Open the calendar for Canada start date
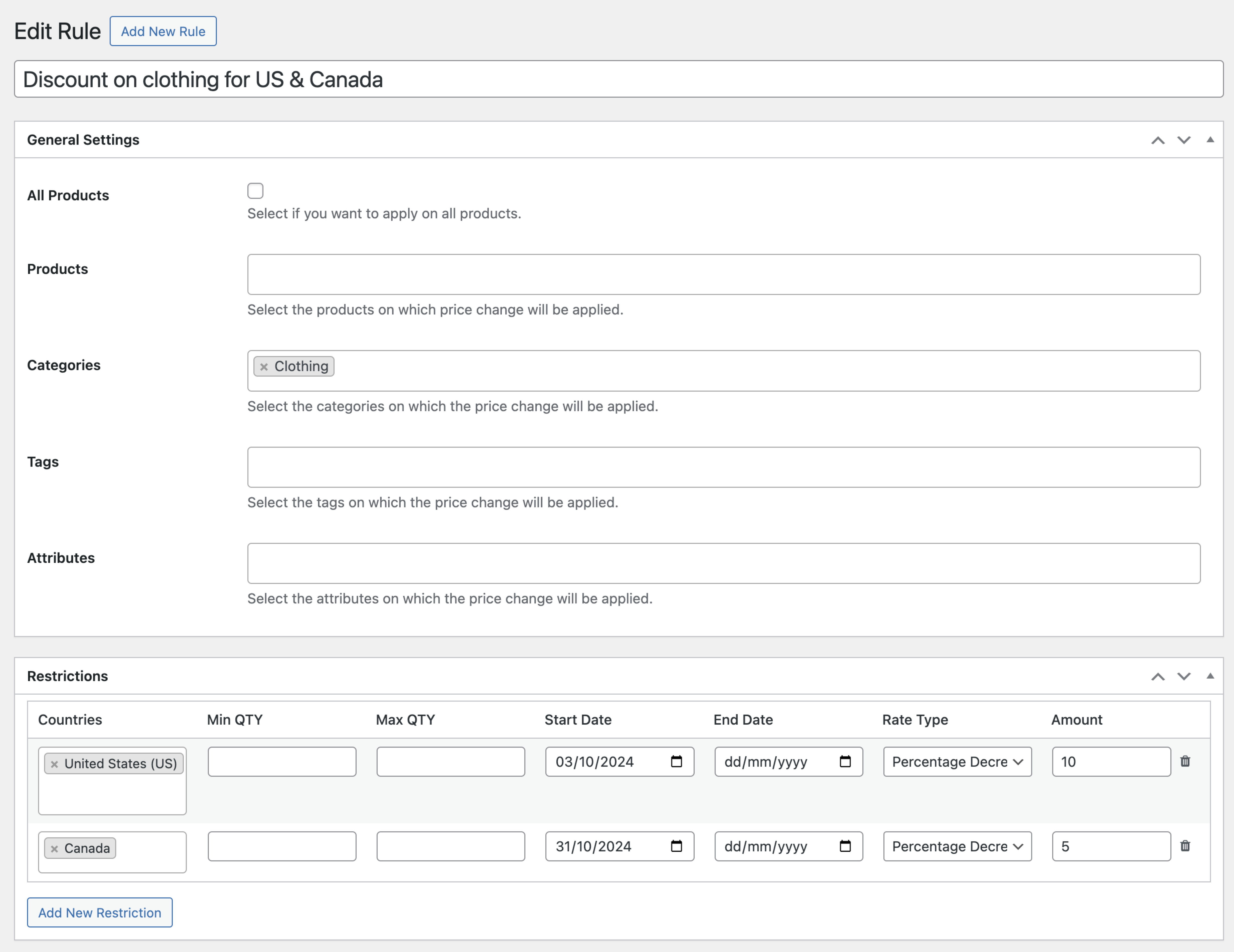 (x=677, y=846)
